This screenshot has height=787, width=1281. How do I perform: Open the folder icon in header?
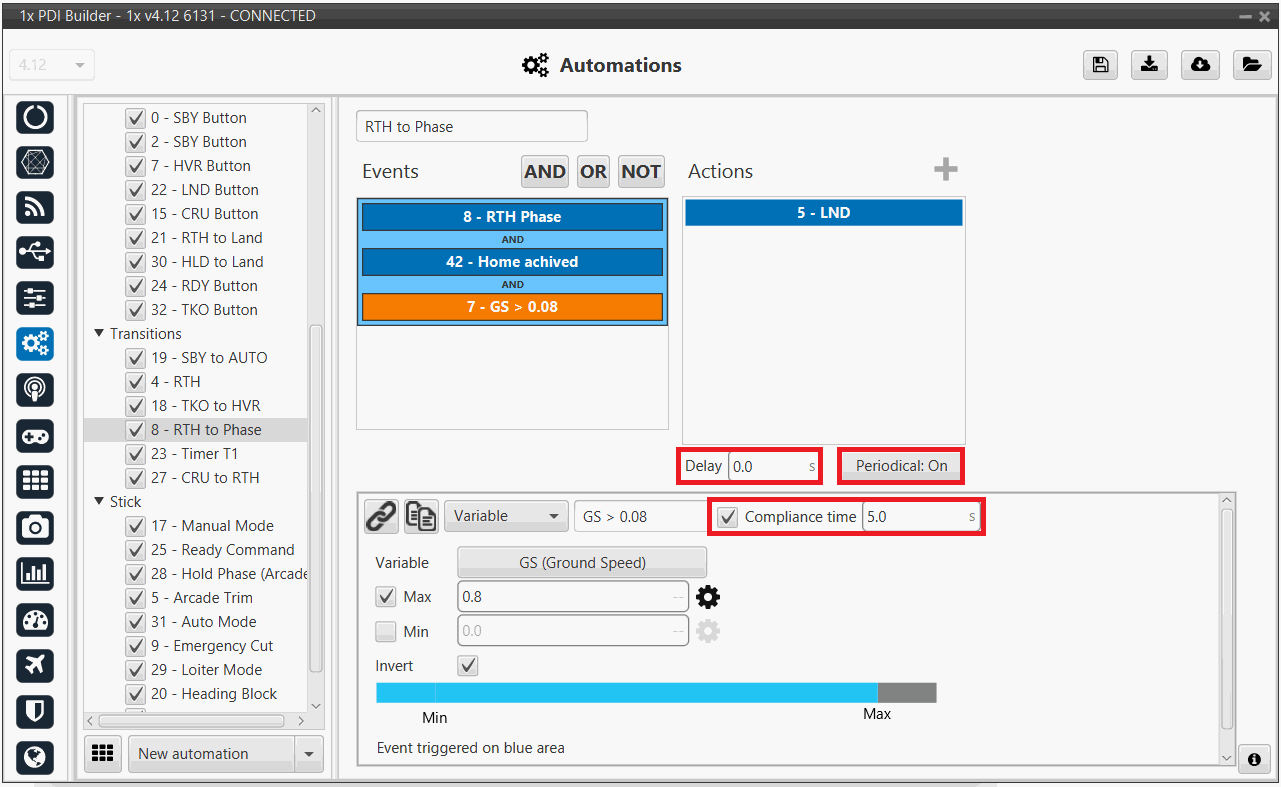1250,65
